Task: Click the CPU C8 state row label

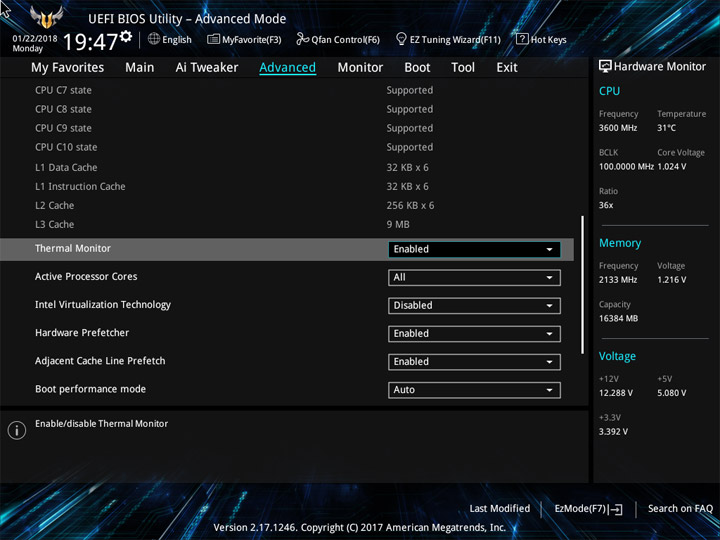Action: [63, 109]
